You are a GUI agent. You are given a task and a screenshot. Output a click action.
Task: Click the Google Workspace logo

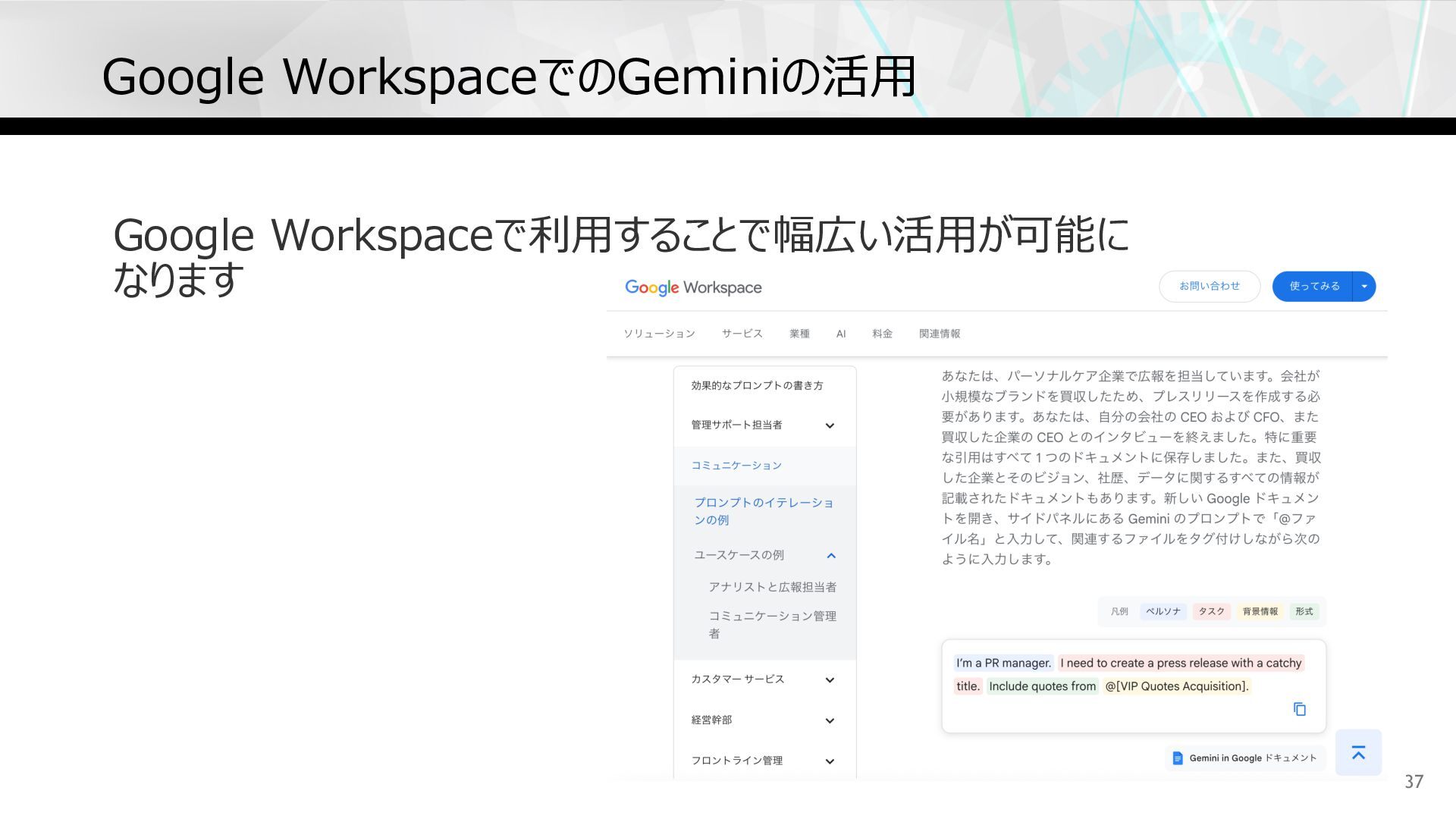coord(692,287)
